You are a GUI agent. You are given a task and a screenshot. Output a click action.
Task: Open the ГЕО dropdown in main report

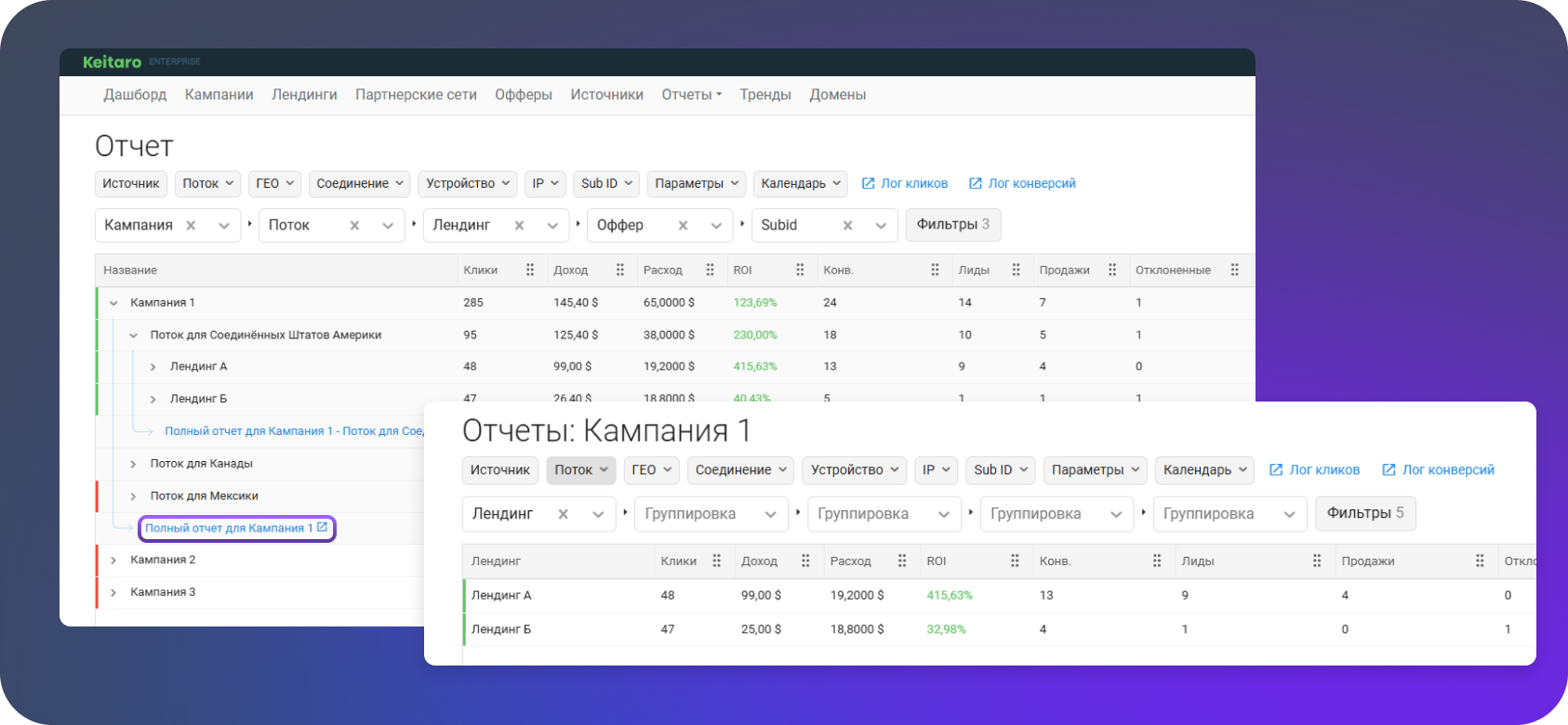pyautogui.click(x=275, y=183)
